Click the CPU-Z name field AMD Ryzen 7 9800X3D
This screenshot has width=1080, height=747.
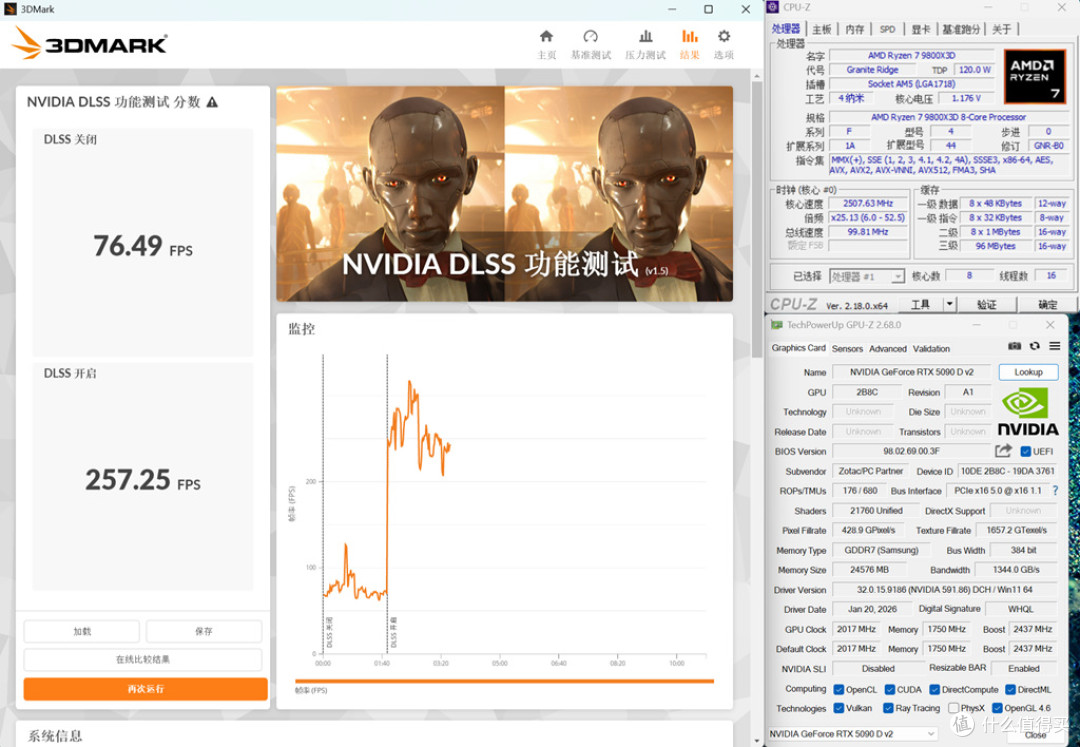pyautogui.click(x=911, y=55)
